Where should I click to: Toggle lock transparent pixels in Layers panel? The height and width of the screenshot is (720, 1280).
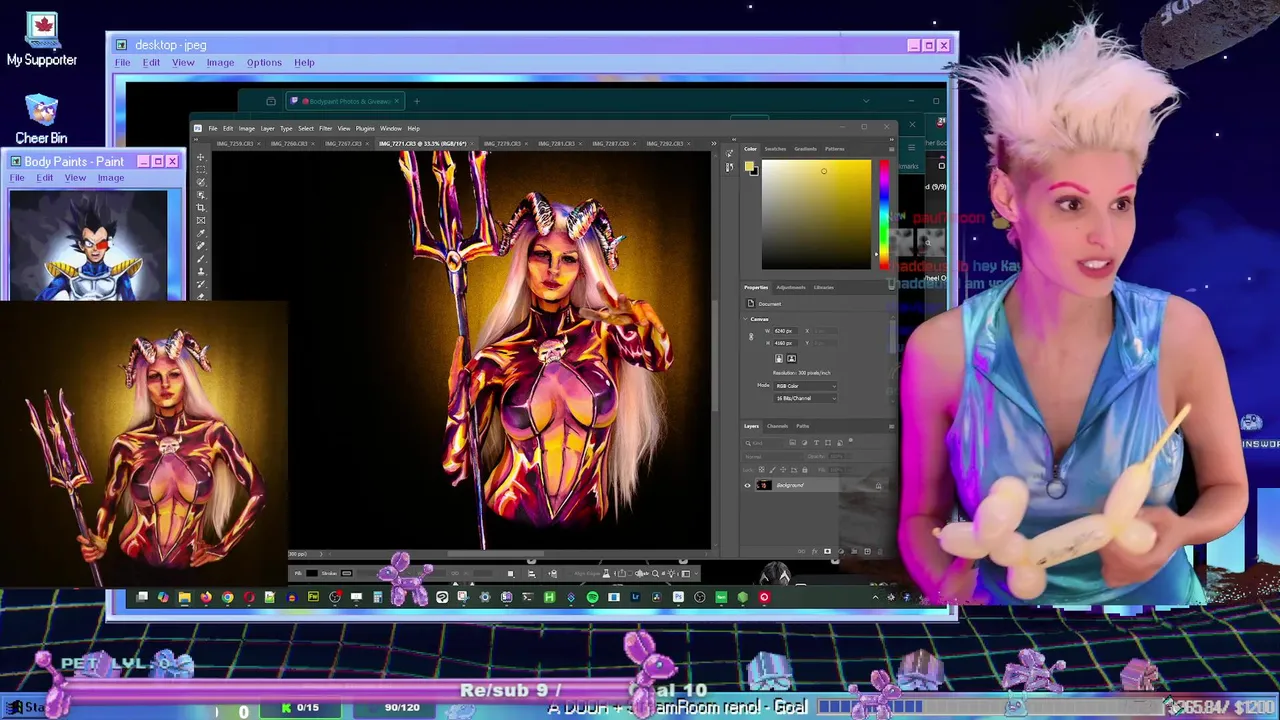point(761,470)
